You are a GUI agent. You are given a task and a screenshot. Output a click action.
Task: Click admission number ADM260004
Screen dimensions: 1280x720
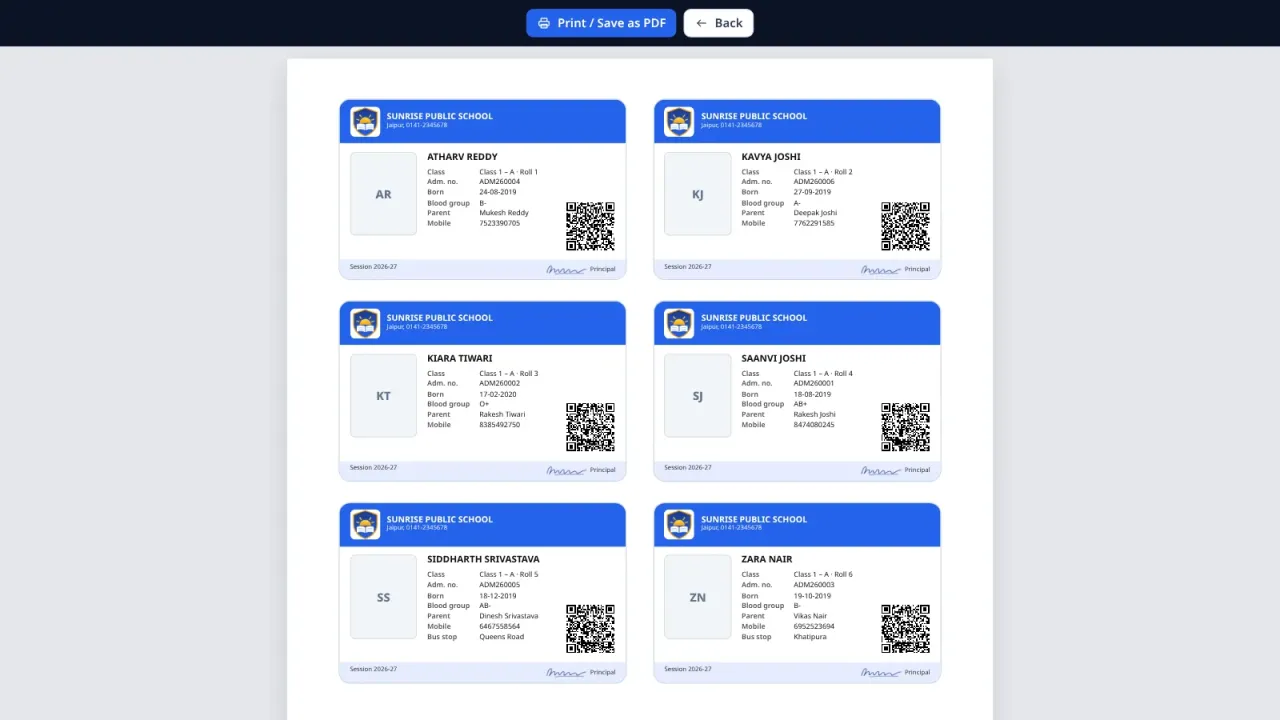click(500, 182)
